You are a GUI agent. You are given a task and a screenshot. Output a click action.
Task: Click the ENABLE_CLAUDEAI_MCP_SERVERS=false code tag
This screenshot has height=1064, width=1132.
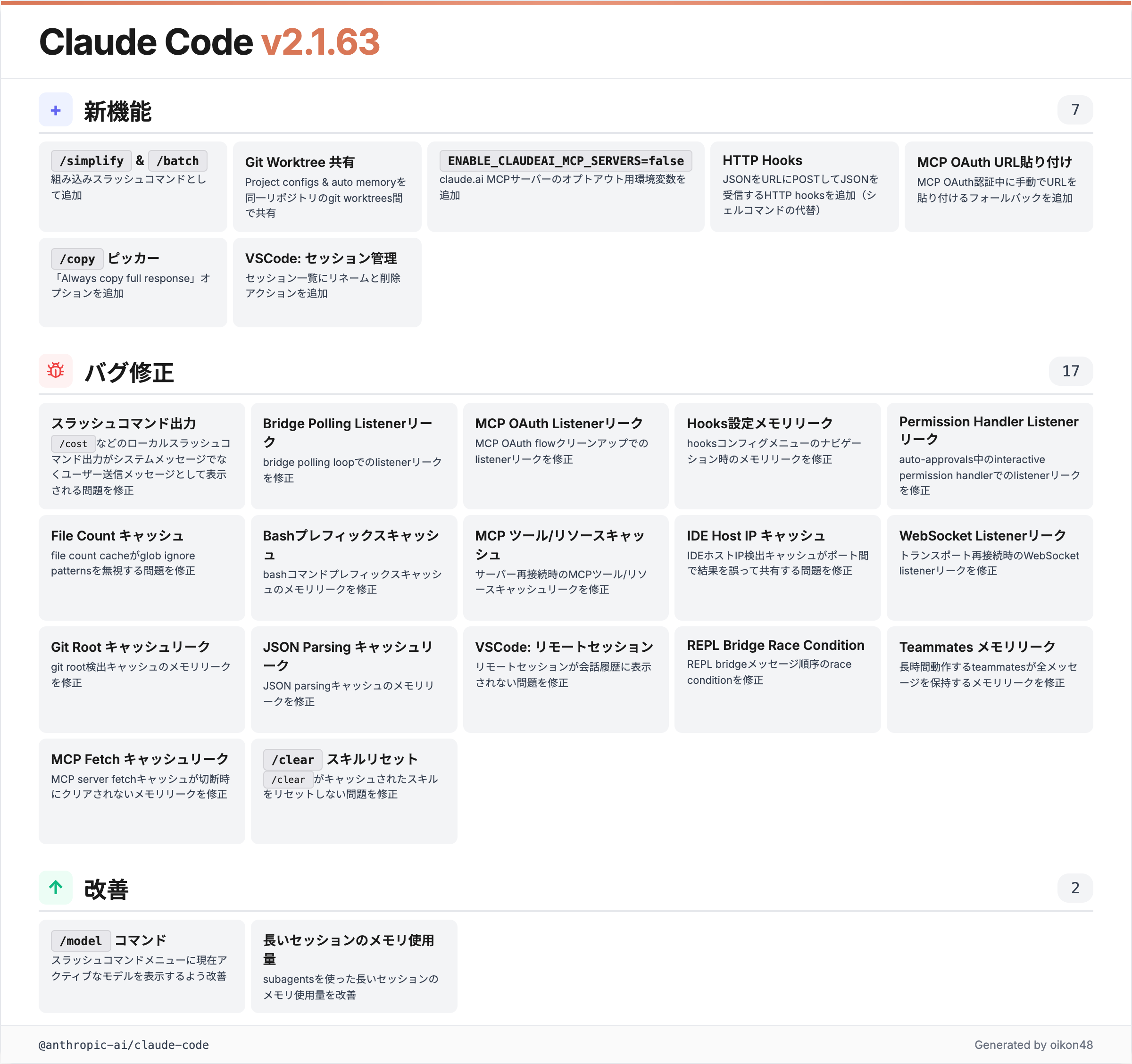click(566, 160)
